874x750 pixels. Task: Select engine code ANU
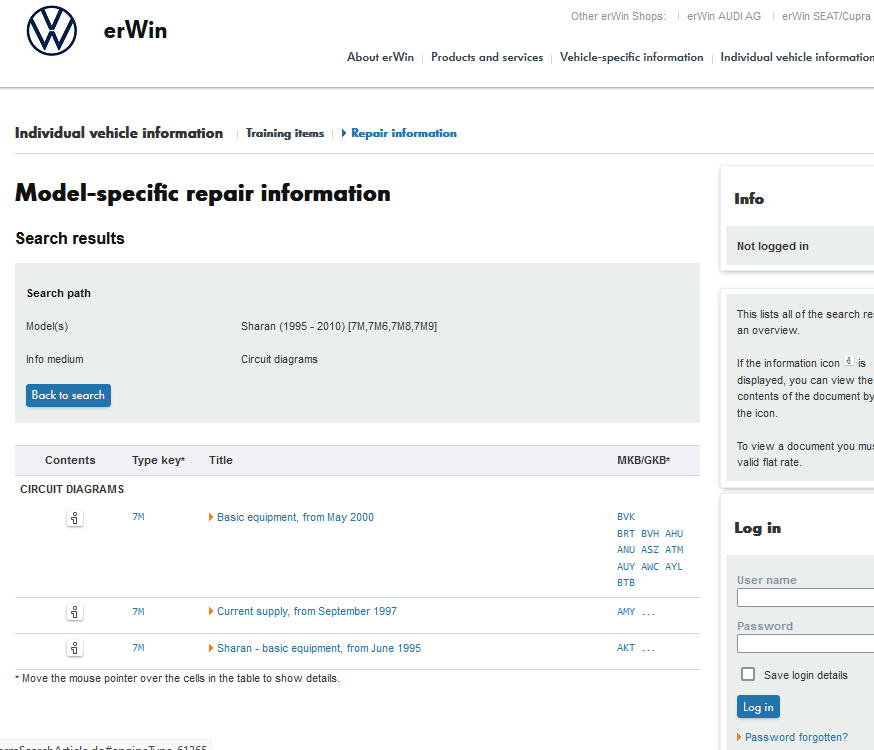pos(626,549)
